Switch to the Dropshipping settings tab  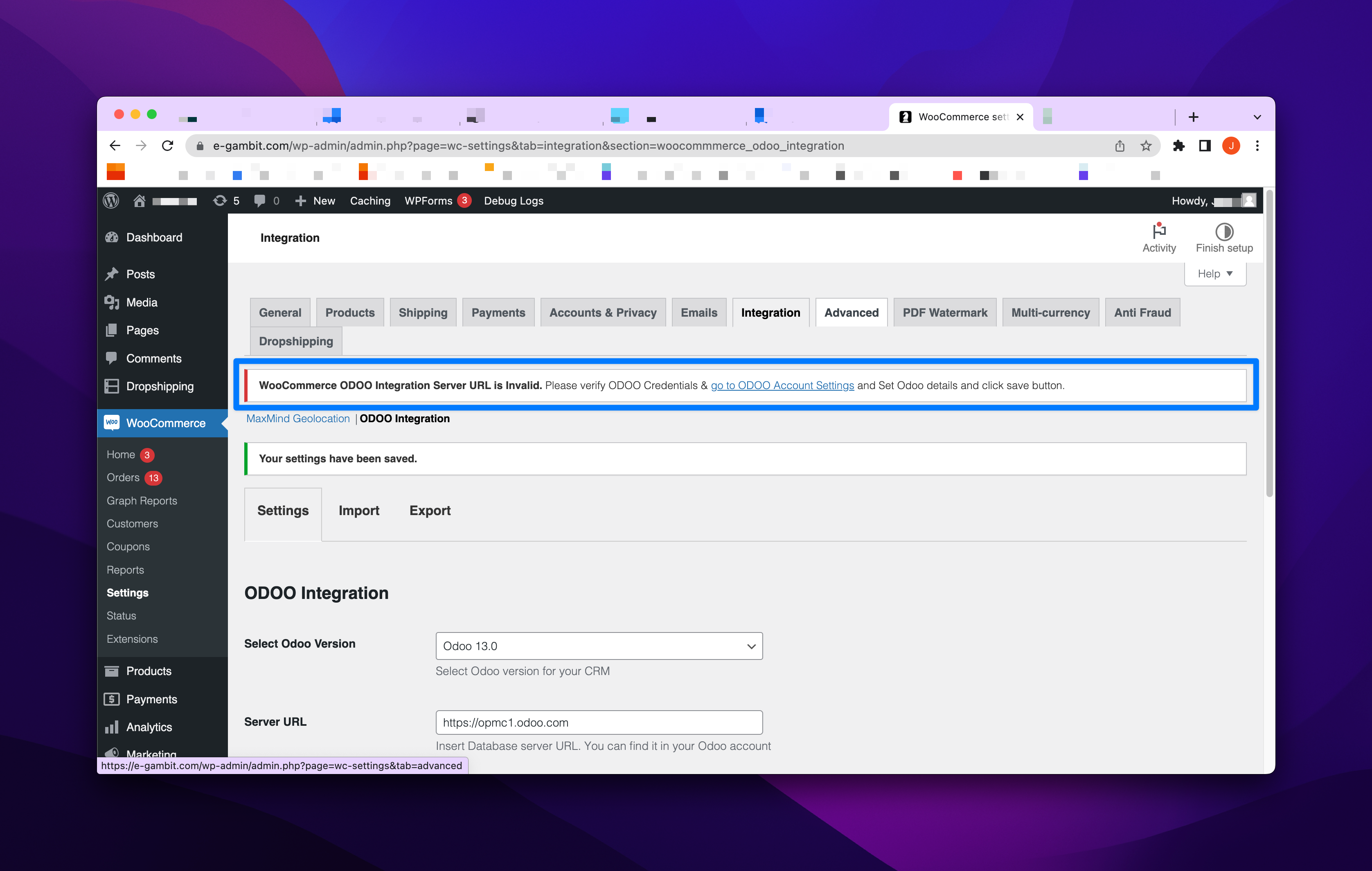coord(296,341)
